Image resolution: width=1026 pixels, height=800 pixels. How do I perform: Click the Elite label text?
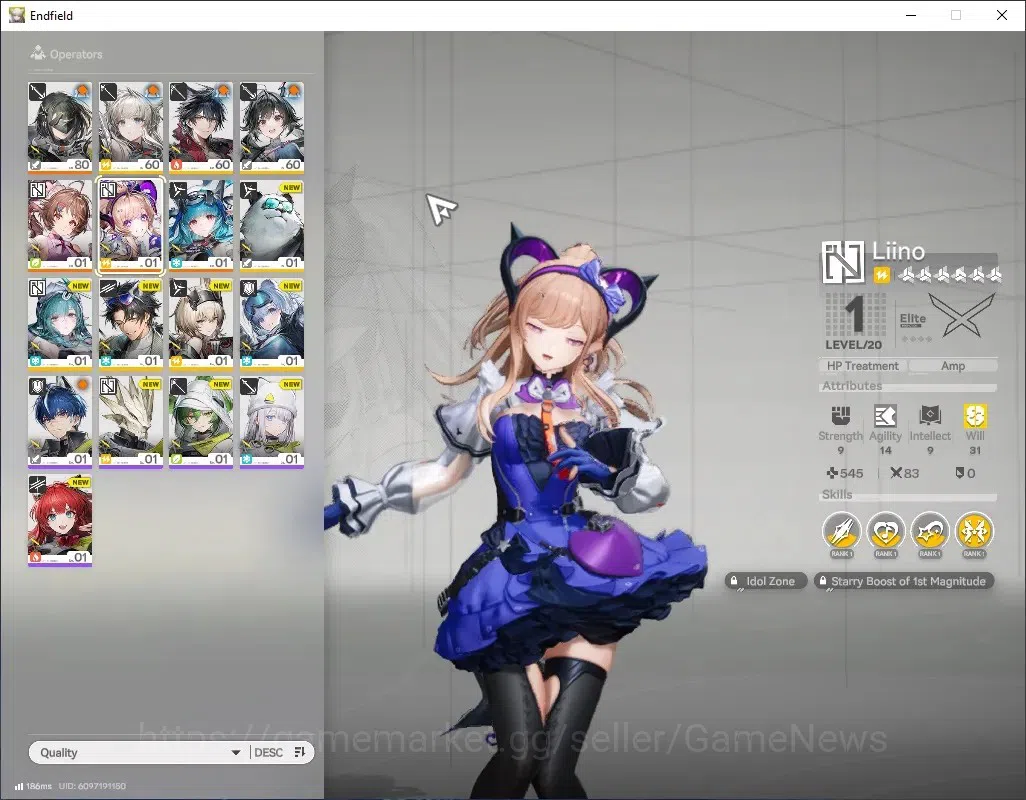coord(912,319)
